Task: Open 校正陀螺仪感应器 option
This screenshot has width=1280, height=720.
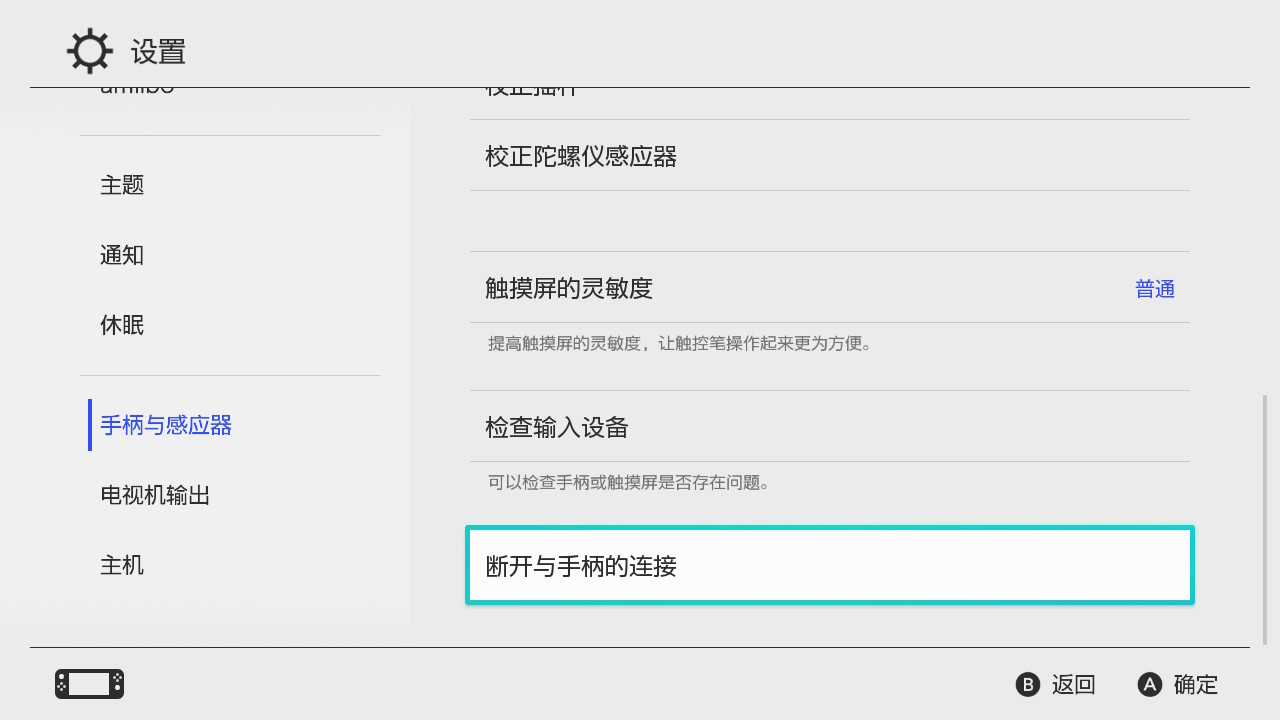Action: (x=581, y=156)
